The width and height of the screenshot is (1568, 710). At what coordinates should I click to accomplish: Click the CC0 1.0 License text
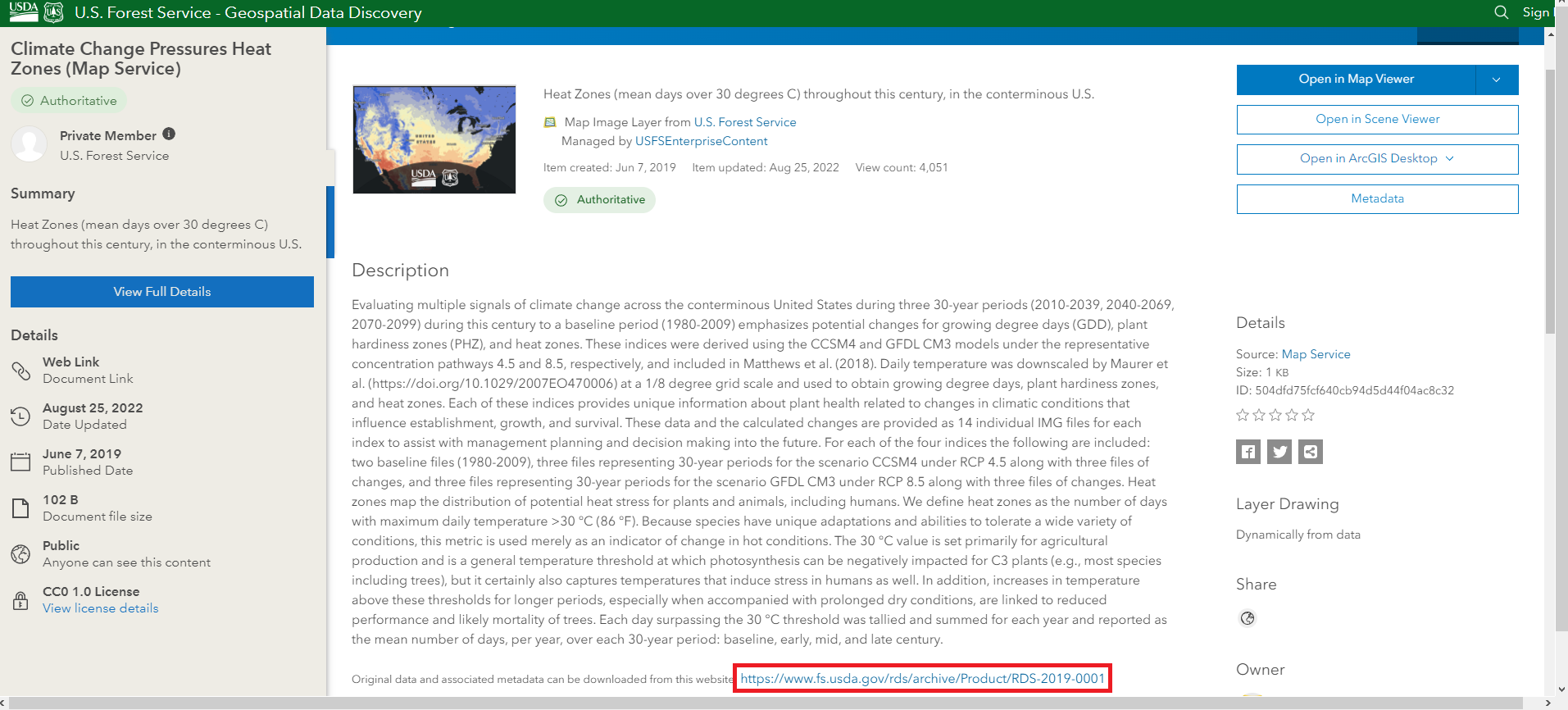click(91, 592)
